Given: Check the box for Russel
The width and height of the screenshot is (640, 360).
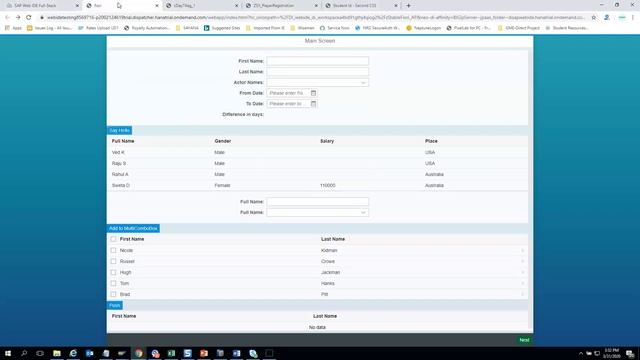Looking at the screenshot, I should pos(113,261).
